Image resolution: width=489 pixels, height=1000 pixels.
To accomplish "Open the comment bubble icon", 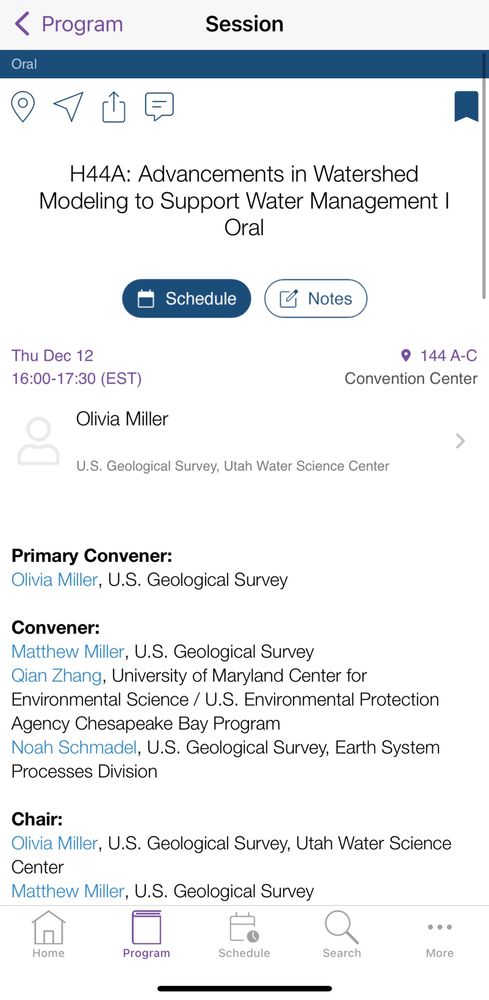I will point(159,107).
